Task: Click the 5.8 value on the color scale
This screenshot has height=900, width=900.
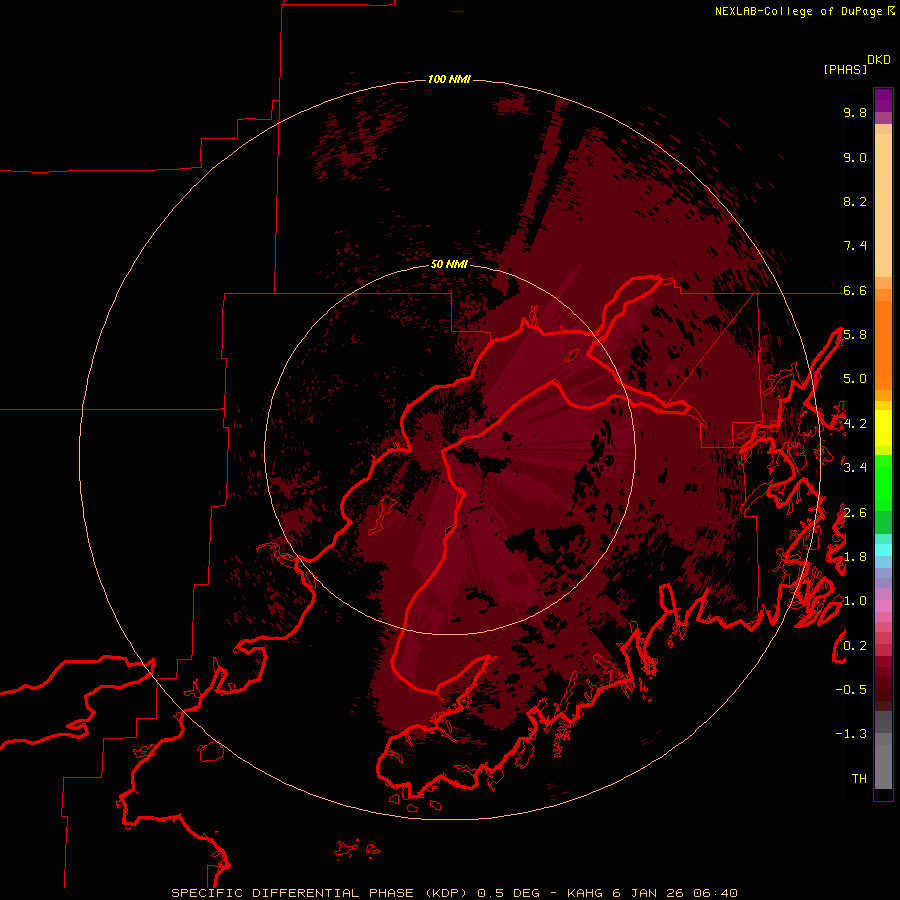Action: (x=855, y=335)
